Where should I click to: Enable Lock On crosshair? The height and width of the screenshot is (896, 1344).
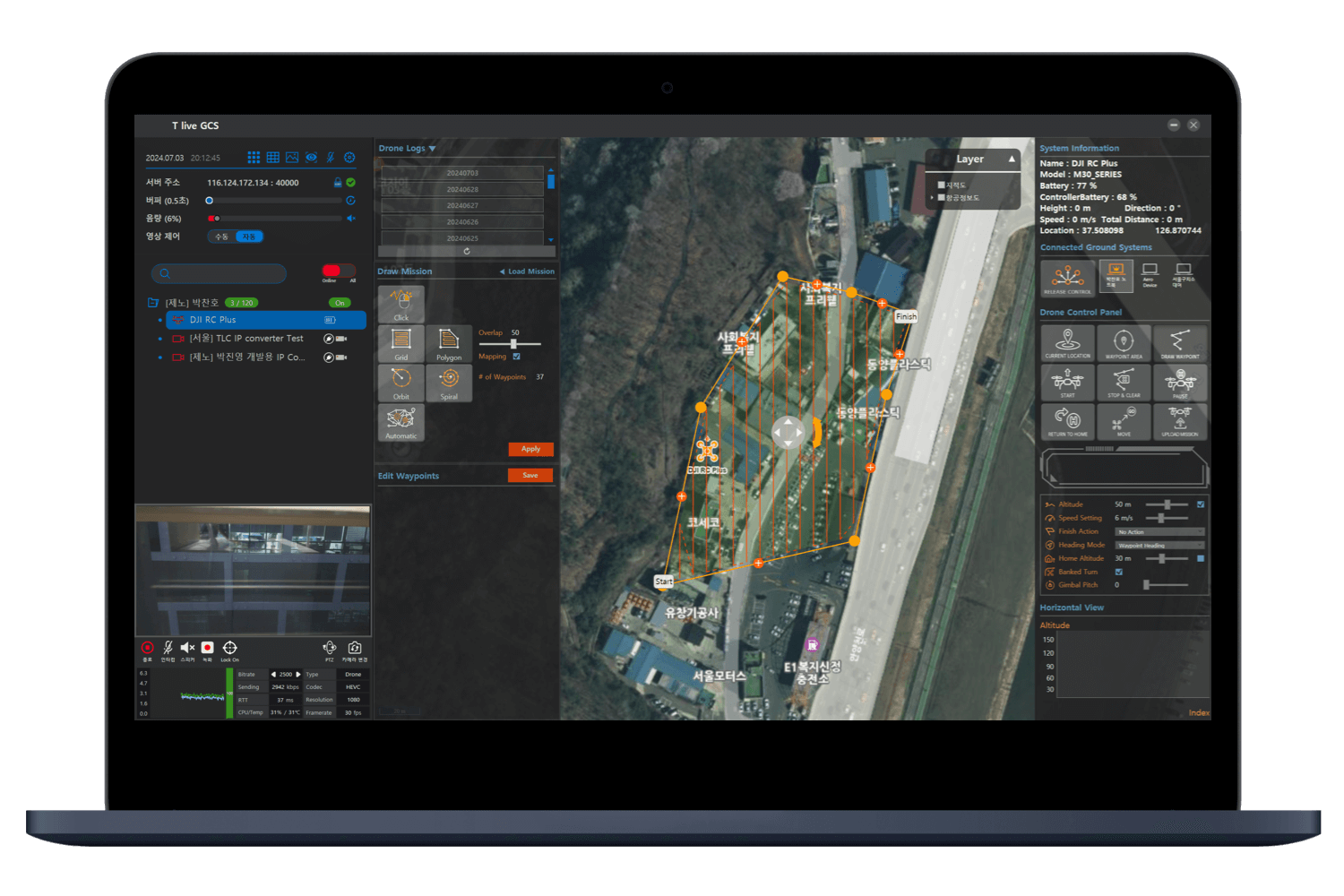pos(229,648)
